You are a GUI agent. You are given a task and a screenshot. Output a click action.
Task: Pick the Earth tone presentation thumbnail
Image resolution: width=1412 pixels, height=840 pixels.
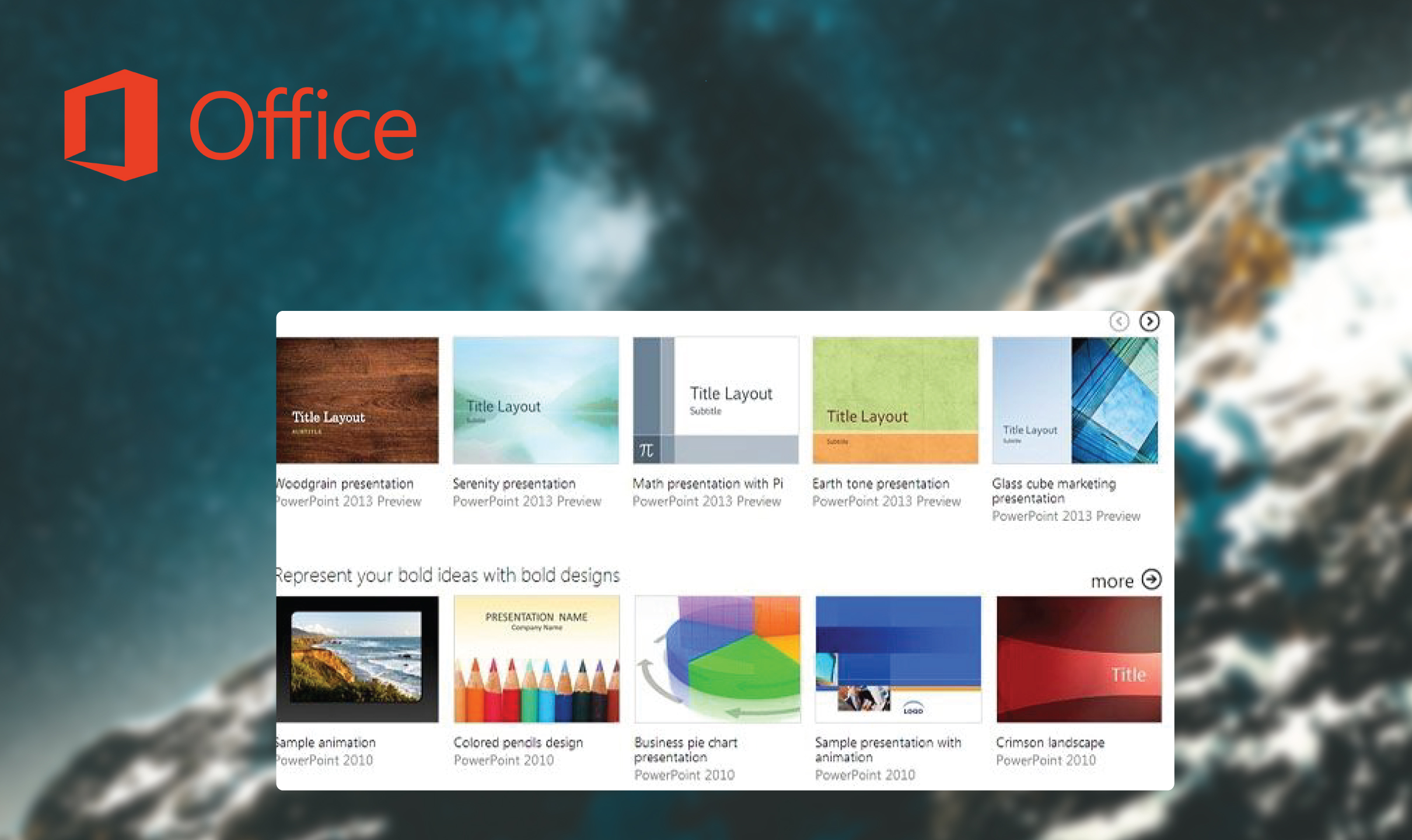(895, 400)
